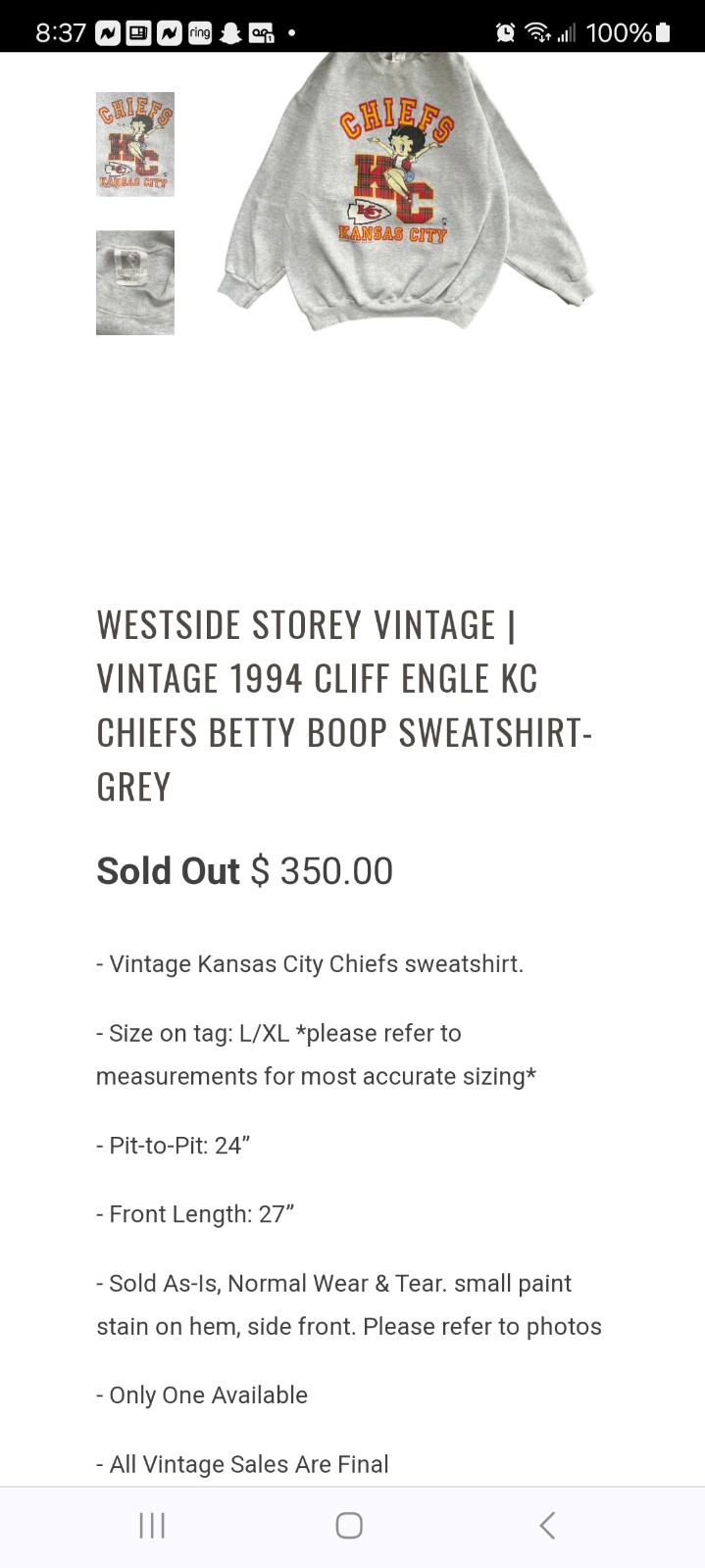705x1568 pixels.
Task: Tap the Only One Available text line
Action: (202, 1396)
